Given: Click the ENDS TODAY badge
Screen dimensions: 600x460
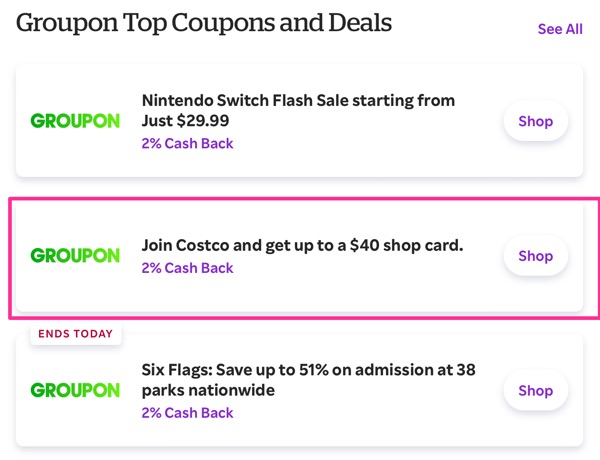Looking at the screenshot, I should coord(76,334).
